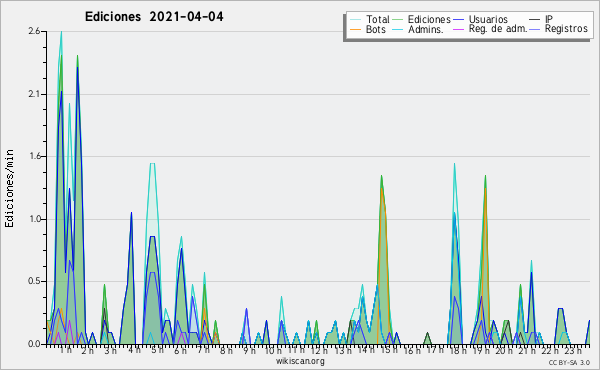The image size is (600, 370).
Task: Select the 'Admins.' legend entry
Action: (426, 29)
